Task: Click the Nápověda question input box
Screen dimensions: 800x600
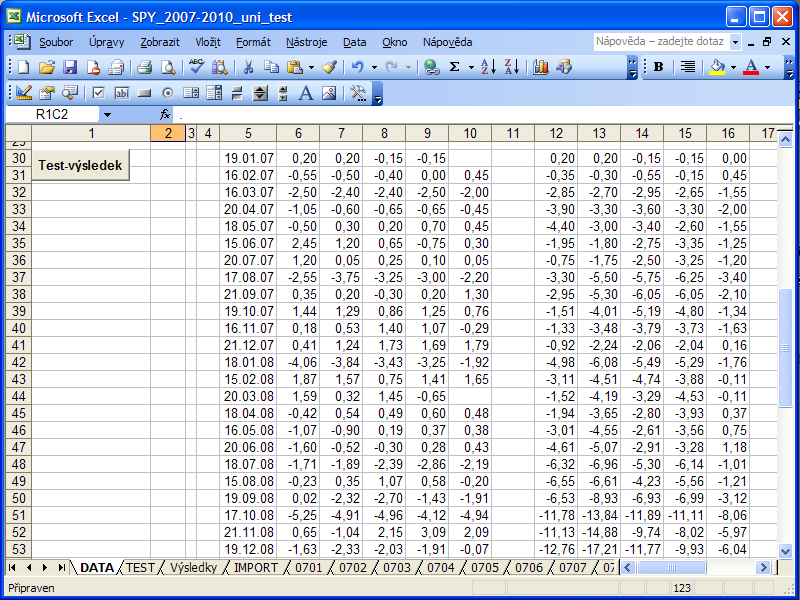Action: pos(662,42)
